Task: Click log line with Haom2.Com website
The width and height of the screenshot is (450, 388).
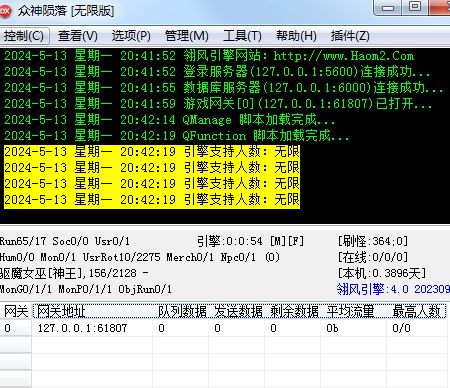Action: 209,56
